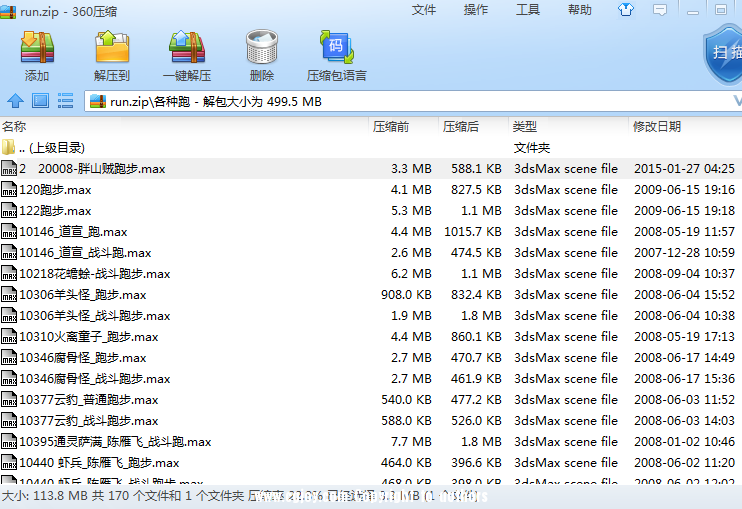Click the shirt skin icon in title bar
Viewport: 742px width, 509px height.
tap(626, 10)
